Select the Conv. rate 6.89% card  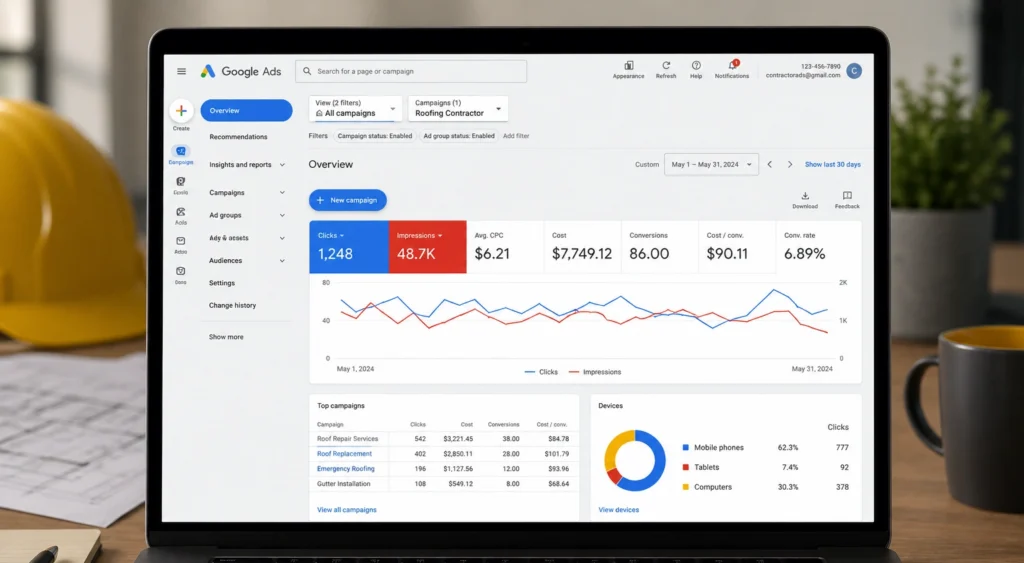[819, 247]
